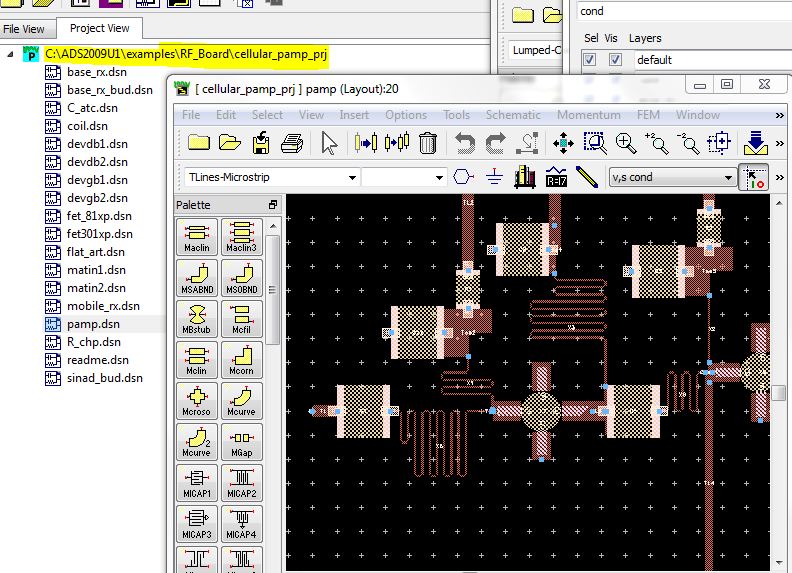The width and height of the screenshot is (792, 573).
Task: Open the Momentum menu
Action: [588, 115]
